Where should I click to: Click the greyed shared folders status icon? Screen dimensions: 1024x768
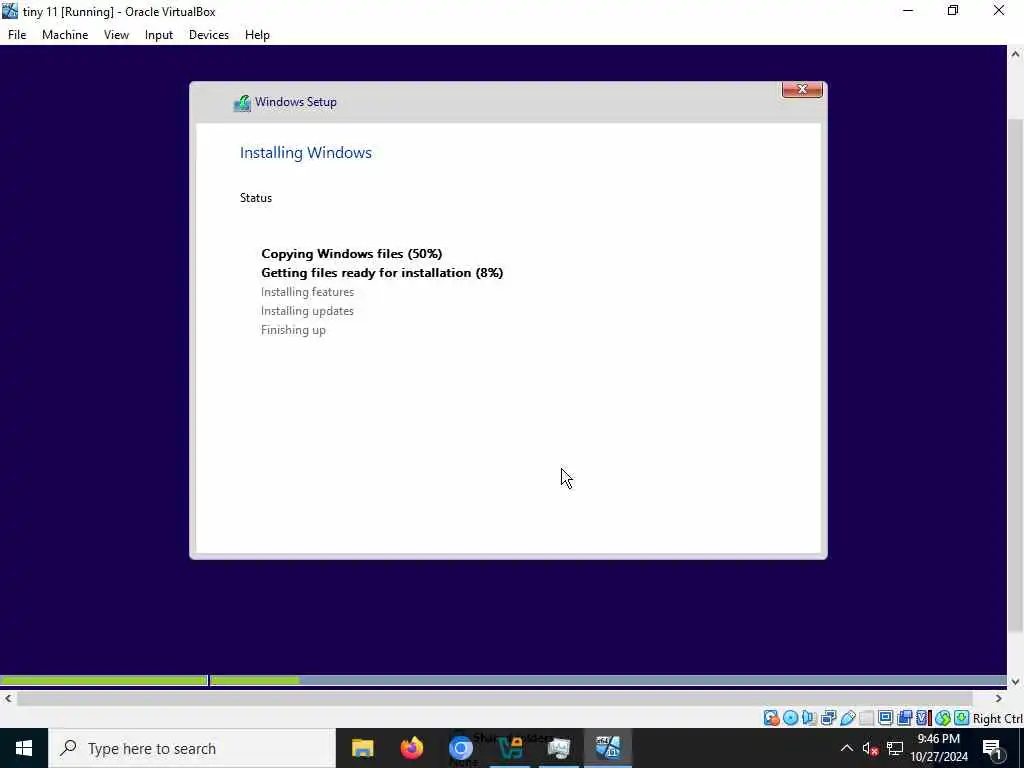pos(867,718)
